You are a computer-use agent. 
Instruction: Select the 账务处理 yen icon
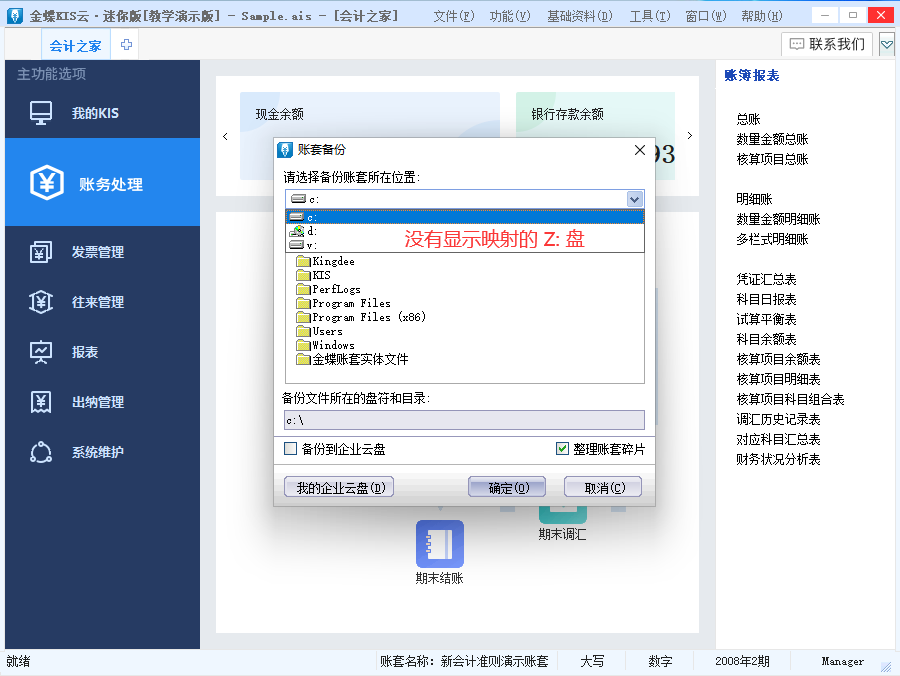(x=46, y=184)
